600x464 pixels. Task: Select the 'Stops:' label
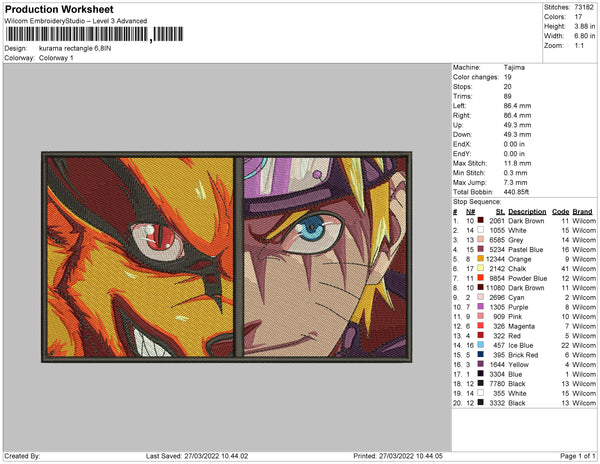coord(462,86)
